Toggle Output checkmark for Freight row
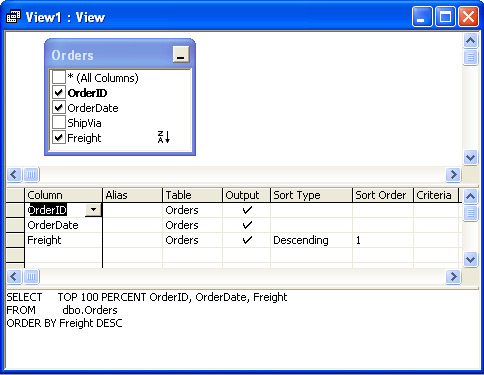Image resolution: width=484 pixels, height=375 pixels. (x=247, y=240)
